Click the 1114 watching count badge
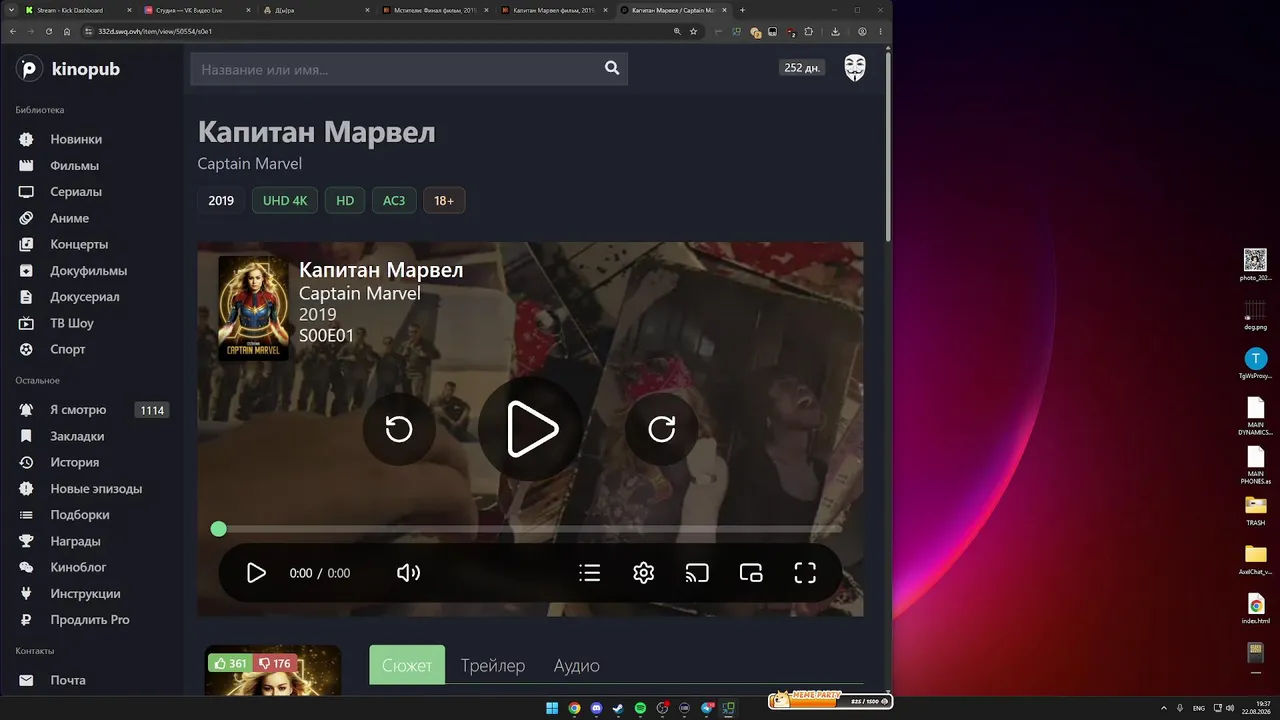 pos(152,410)
